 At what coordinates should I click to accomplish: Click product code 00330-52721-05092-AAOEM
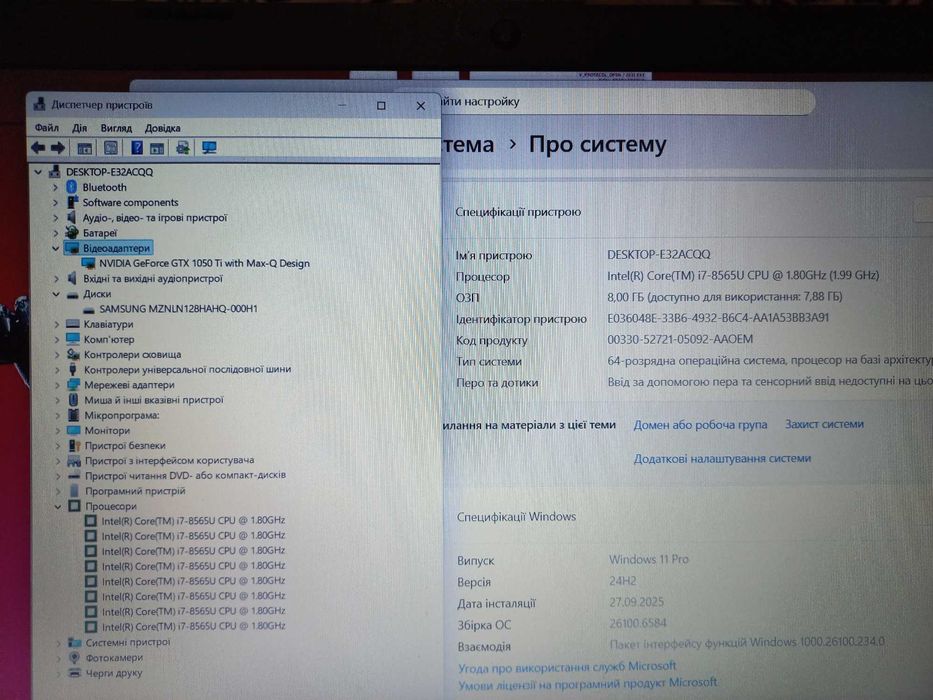[x=680, y=339]
